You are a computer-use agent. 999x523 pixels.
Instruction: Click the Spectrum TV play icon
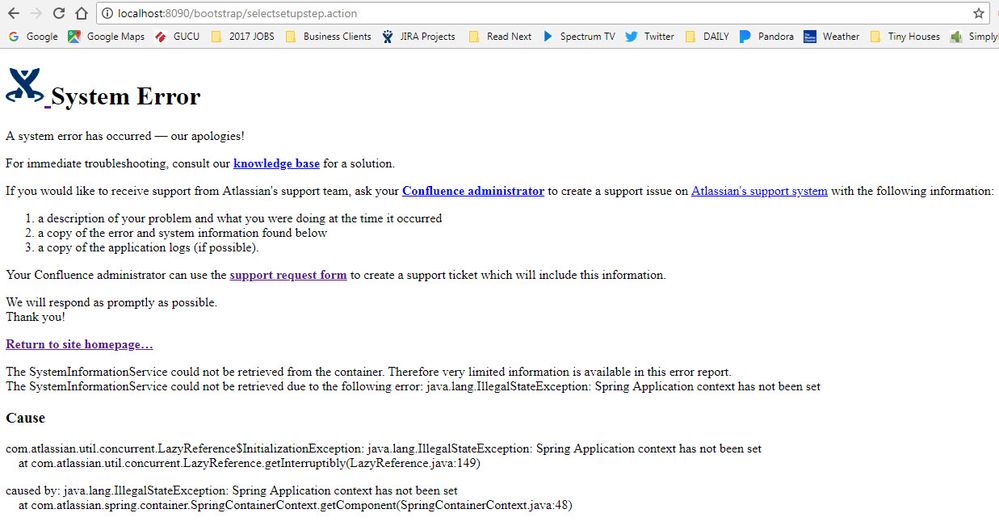pyautogui.click(x=547, y=36)
